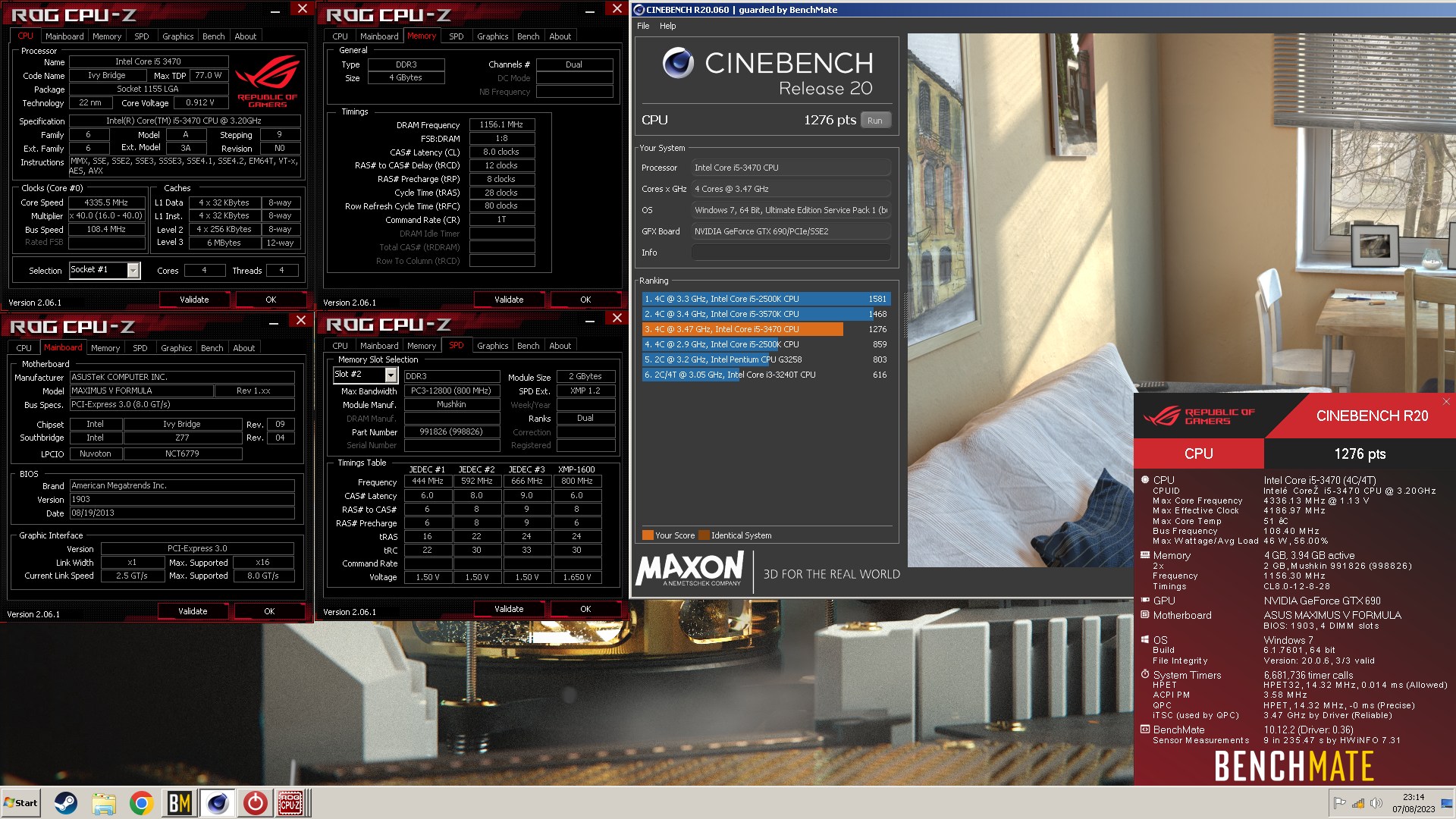Select highlighted ranking row Intel Core i5-3470

765,329
